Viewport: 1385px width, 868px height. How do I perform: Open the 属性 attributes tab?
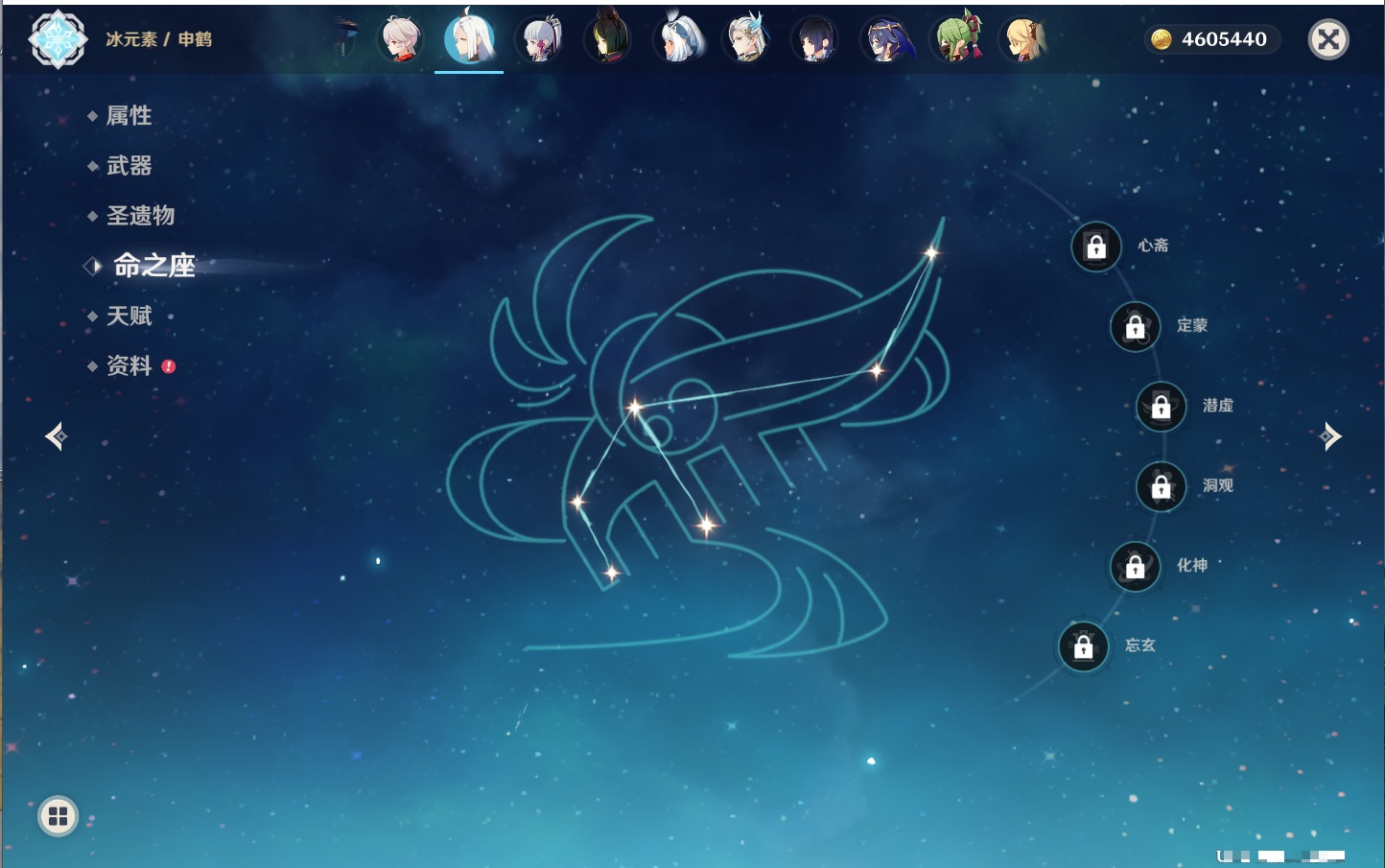pos(129,116)
